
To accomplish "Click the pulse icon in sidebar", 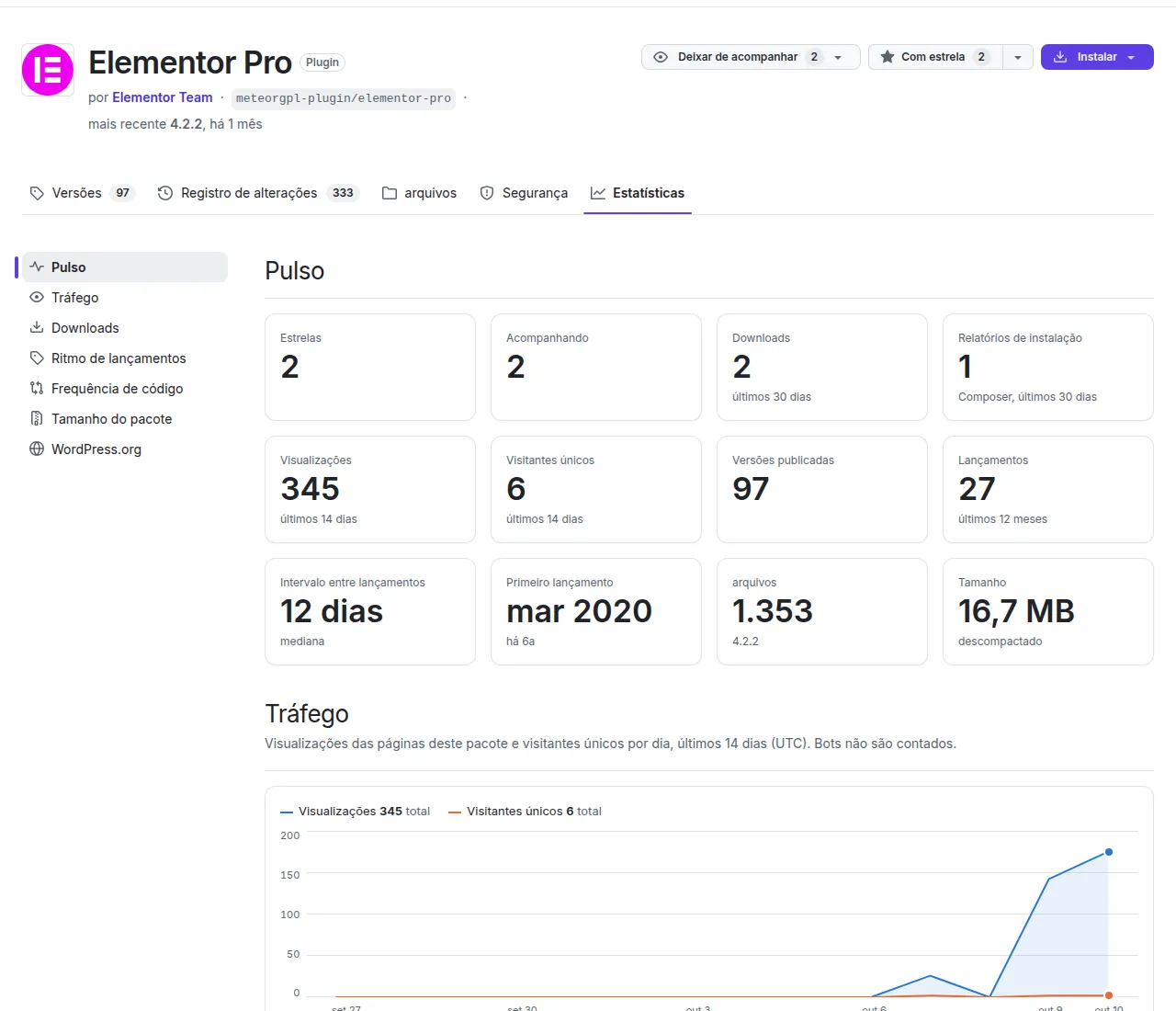I will tap(37, 267).
